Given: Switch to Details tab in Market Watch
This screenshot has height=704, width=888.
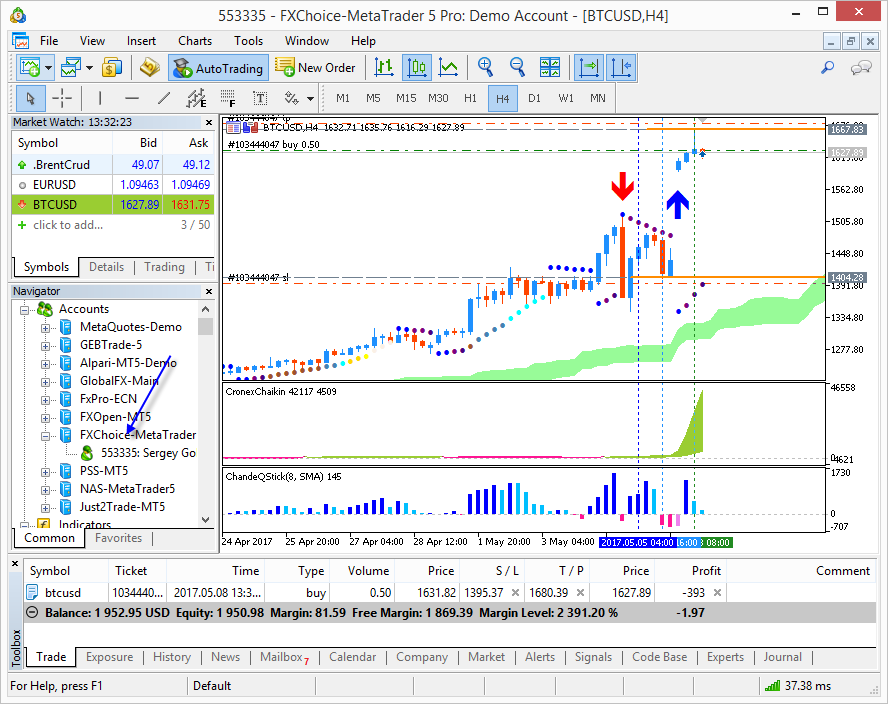Looking at the screenshot, I should [x=106, y=267].
